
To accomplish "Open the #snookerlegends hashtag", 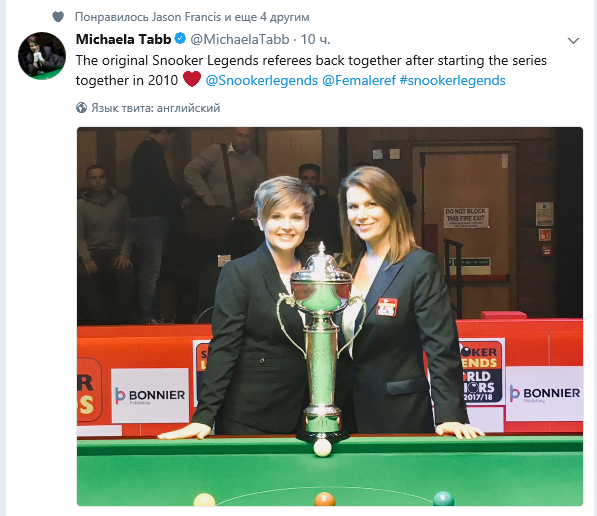I will [453, 80].
